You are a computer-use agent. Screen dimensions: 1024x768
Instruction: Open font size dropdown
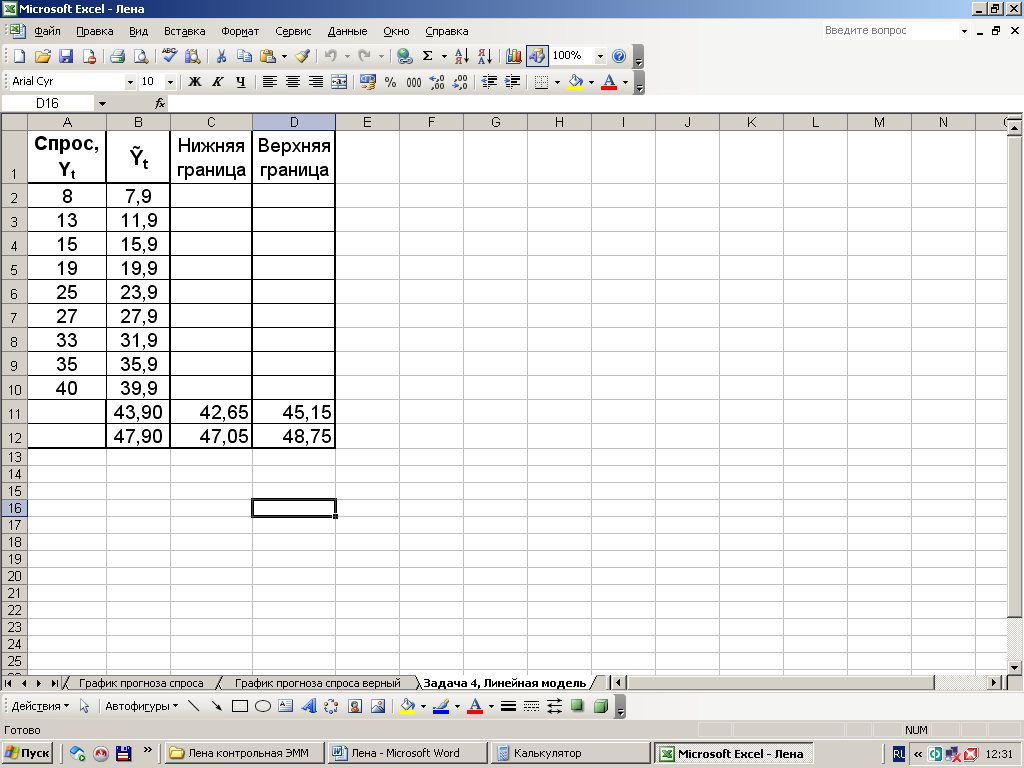[170, 82]
